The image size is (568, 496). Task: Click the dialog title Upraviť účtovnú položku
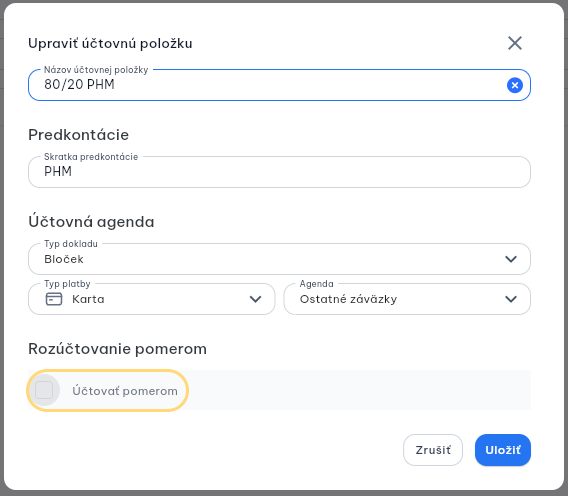click(x=110, y=43)
